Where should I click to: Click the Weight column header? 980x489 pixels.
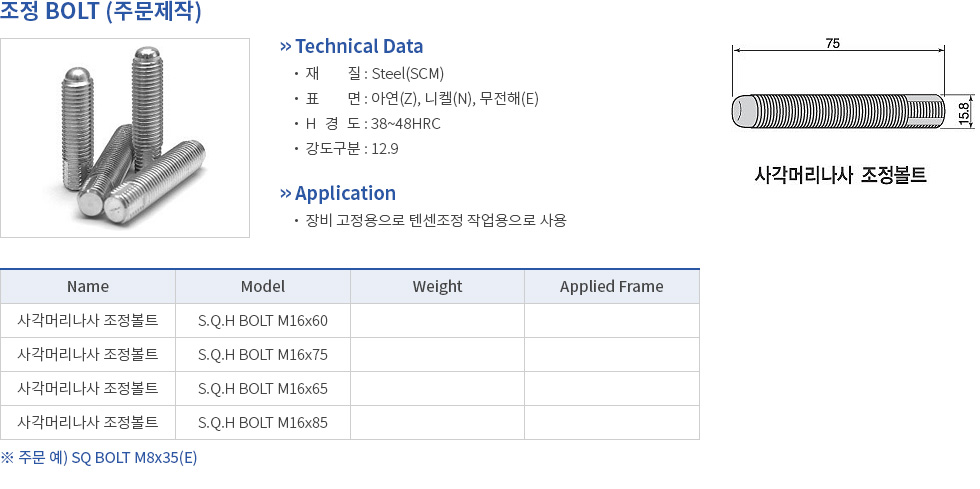tap(438, 286)
